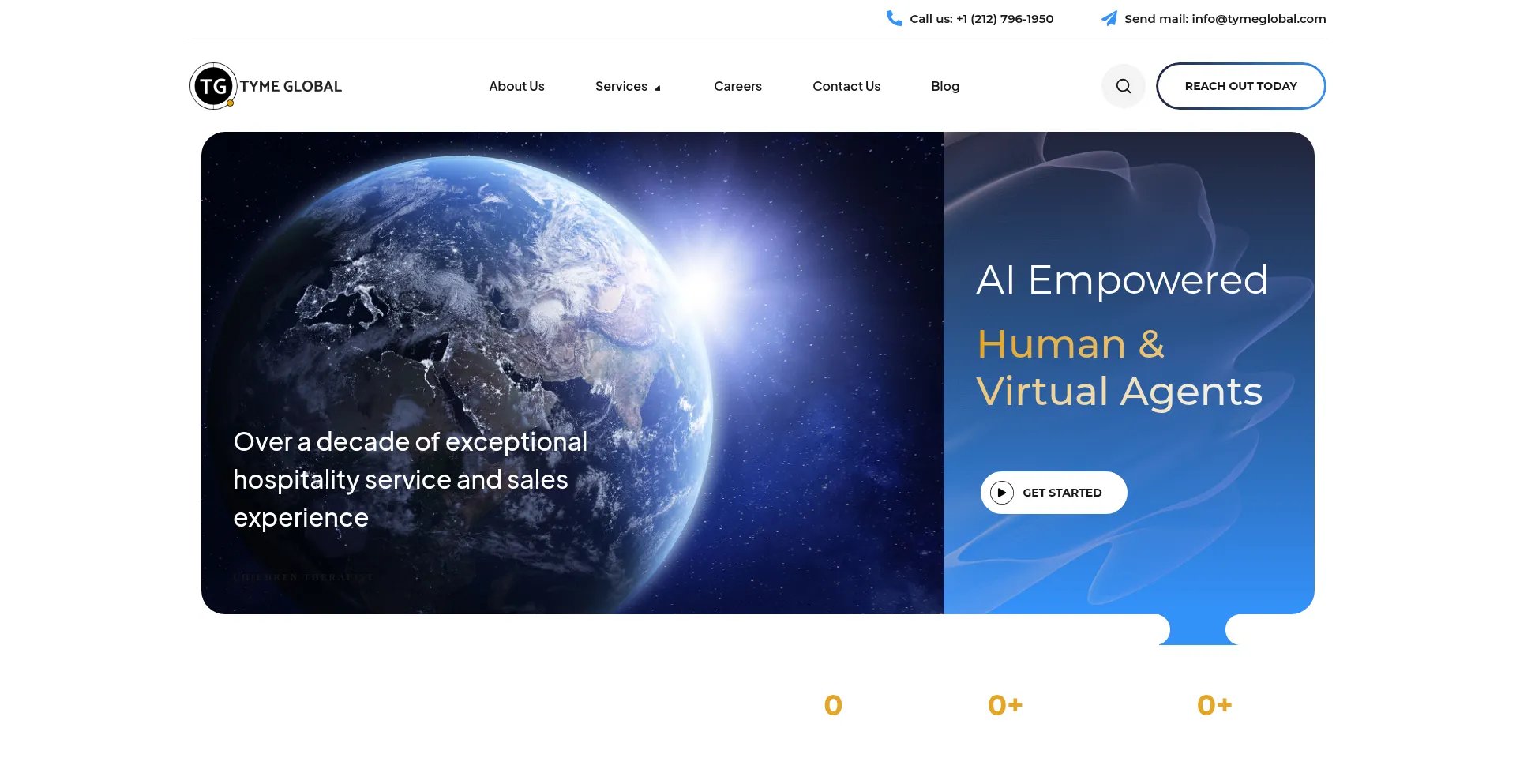The height and width of the screenshot is (784, 1516).
Task: Click the TYME GLOBAL brand name text
Action: (291, 86)
